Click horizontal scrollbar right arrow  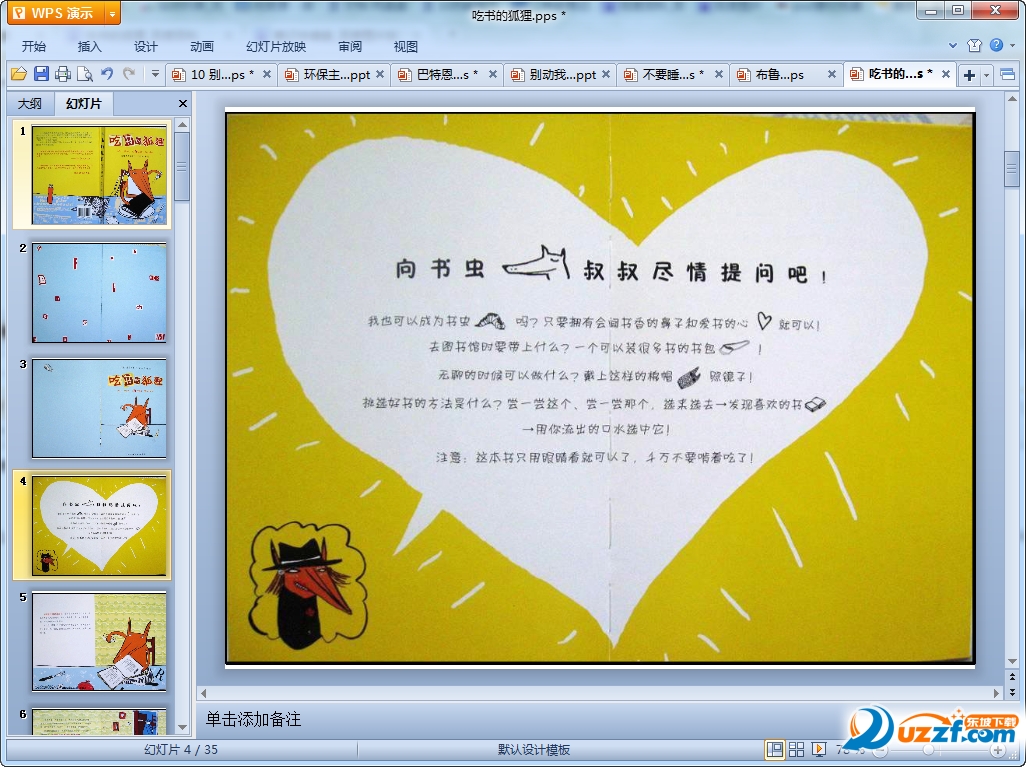(997, 693)
